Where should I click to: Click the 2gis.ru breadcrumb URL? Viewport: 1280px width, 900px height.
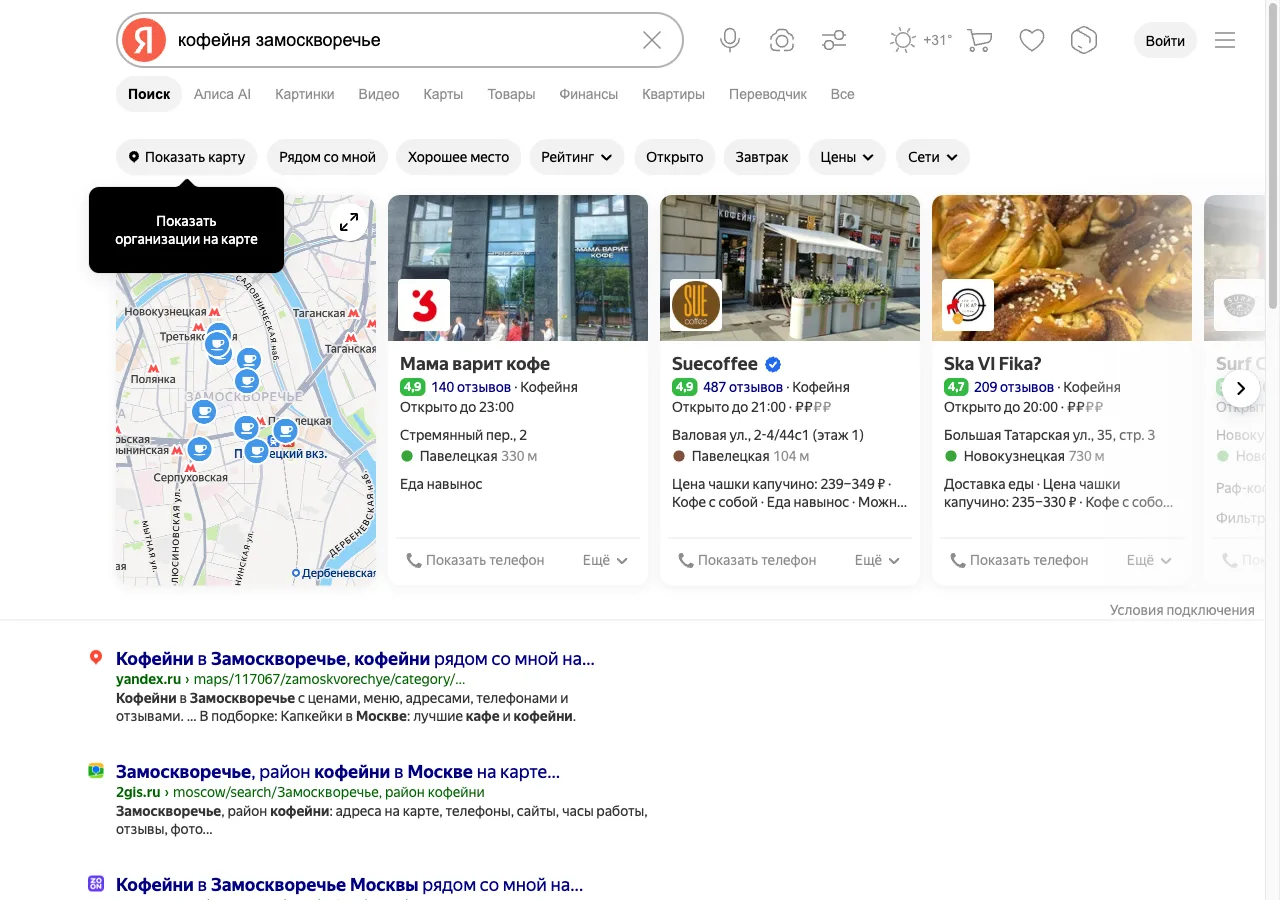coord(300,792)
